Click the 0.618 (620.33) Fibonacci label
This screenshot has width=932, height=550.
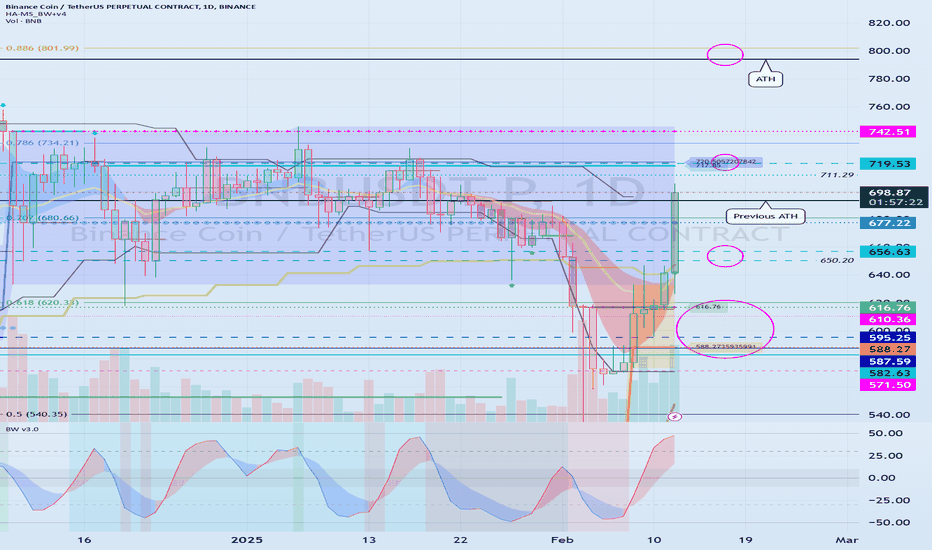point(42,303)
